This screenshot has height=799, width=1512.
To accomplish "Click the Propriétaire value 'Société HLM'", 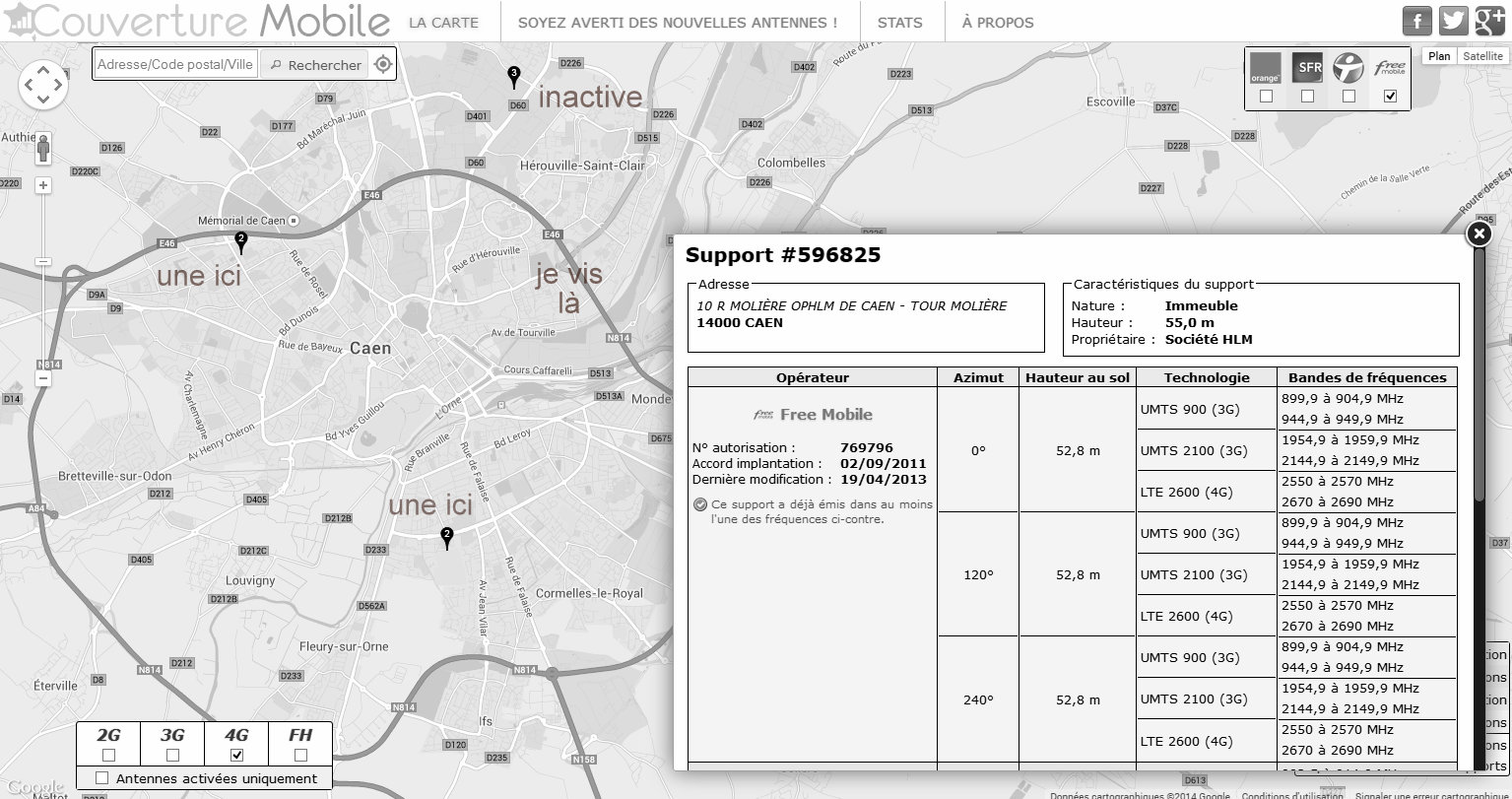I will coord(1209,339).
